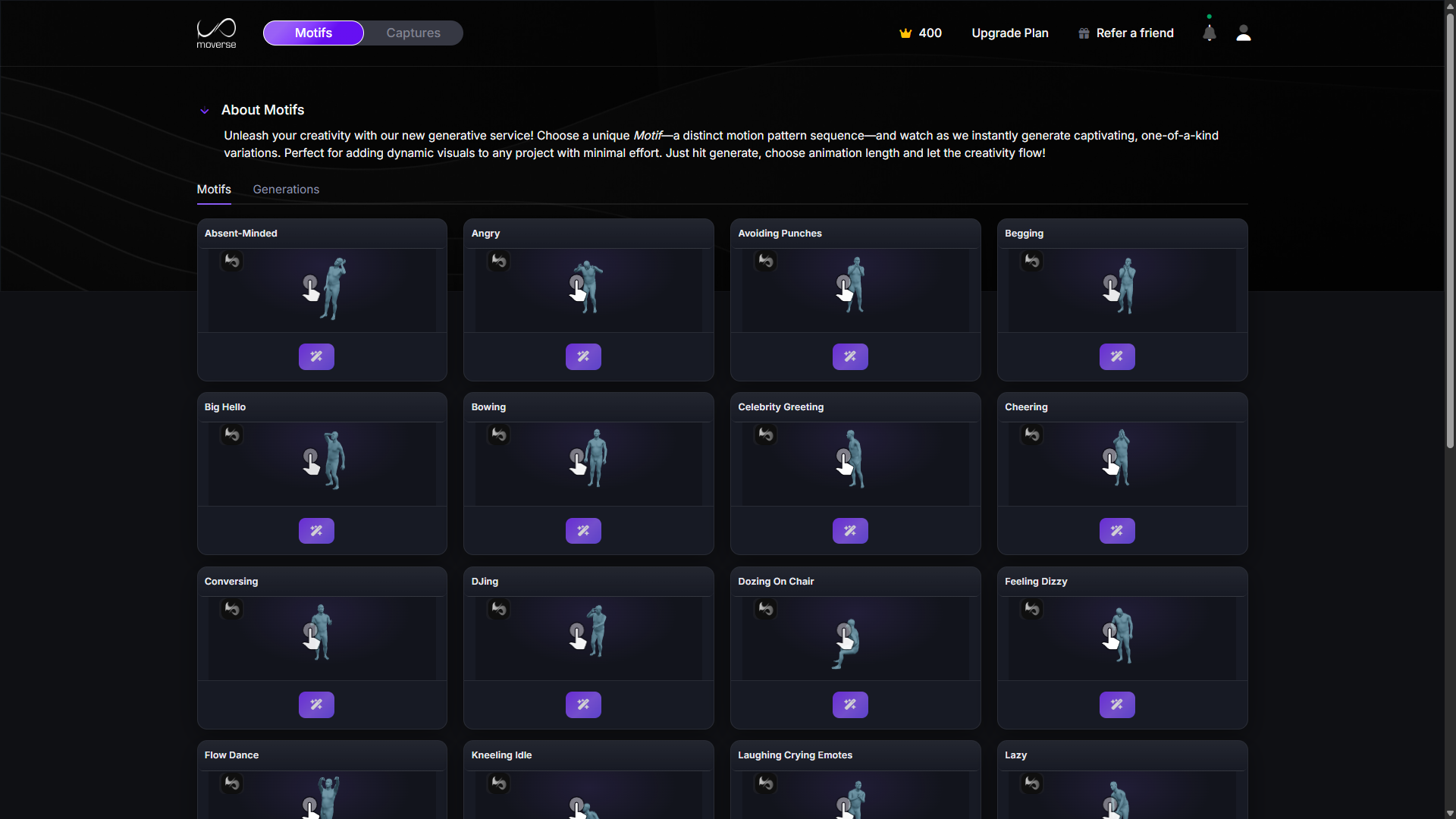Generate a Dozing On Chair variation

tap(850, 704)
